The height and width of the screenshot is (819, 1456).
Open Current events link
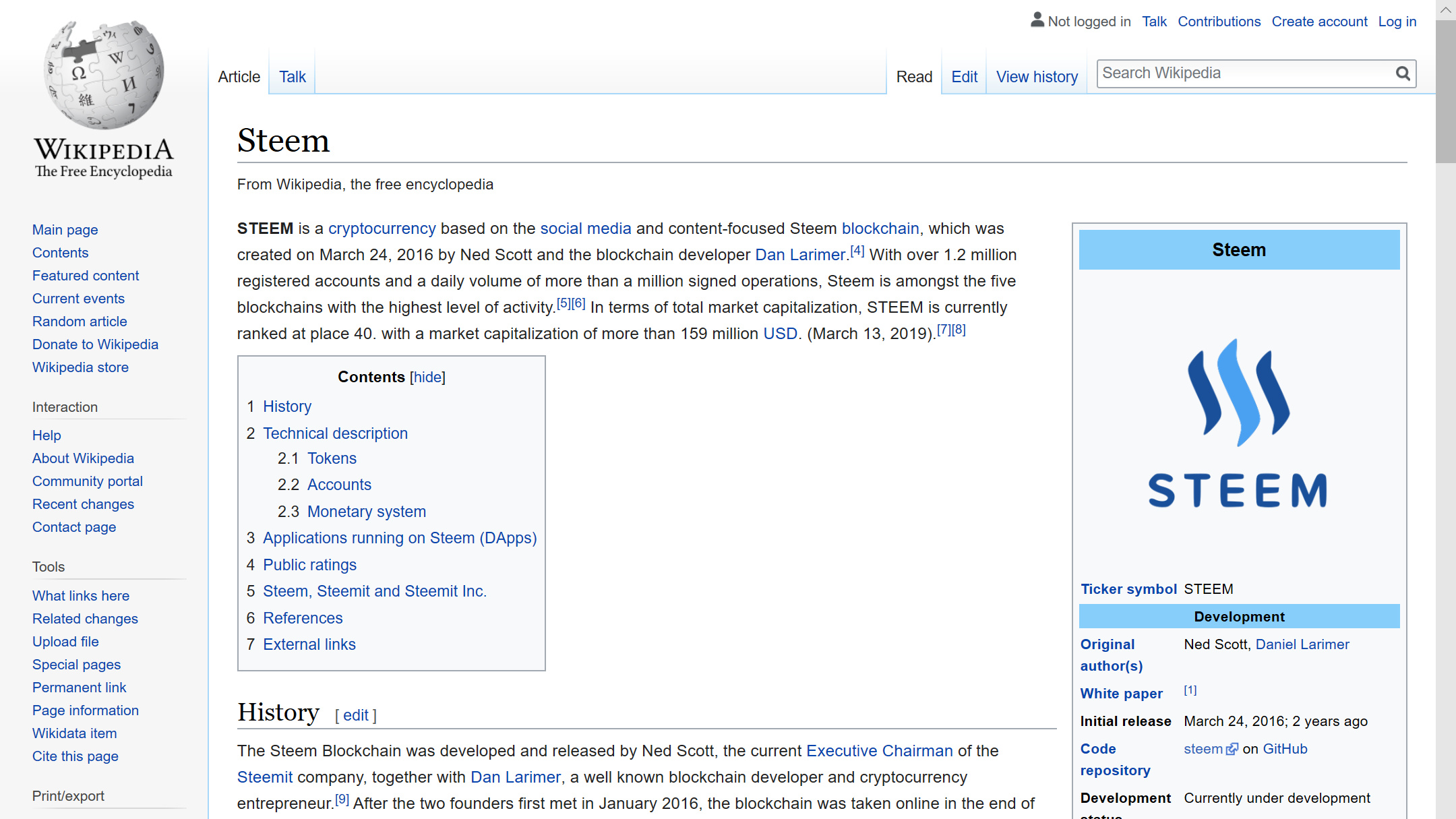(x=78, y=299)
